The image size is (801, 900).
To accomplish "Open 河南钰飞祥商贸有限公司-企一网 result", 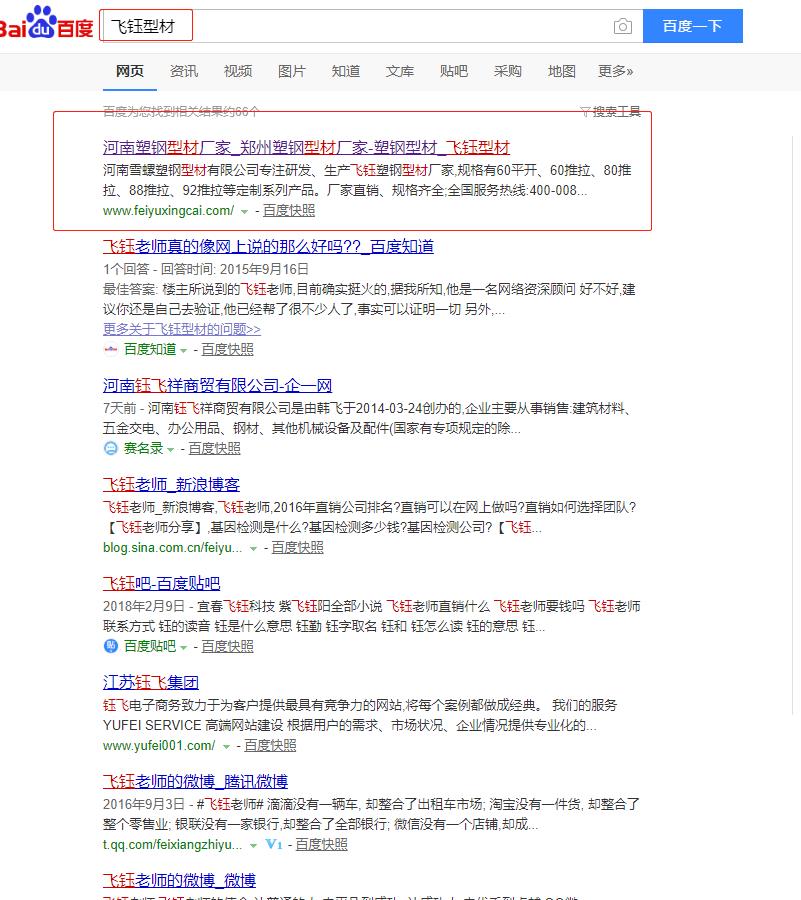I will point(217,386).
